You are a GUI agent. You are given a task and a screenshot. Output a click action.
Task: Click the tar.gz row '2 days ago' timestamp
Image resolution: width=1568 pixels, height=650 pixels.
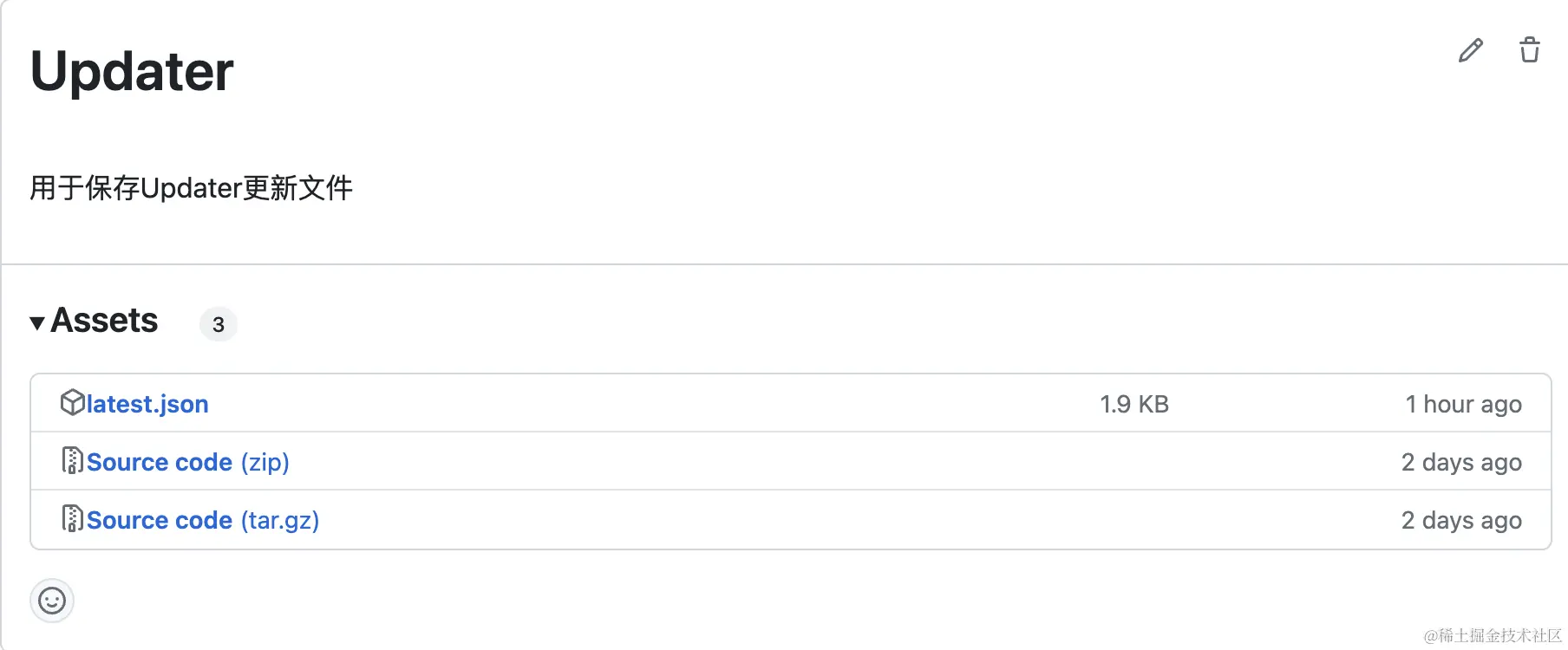coord(1462,520)
